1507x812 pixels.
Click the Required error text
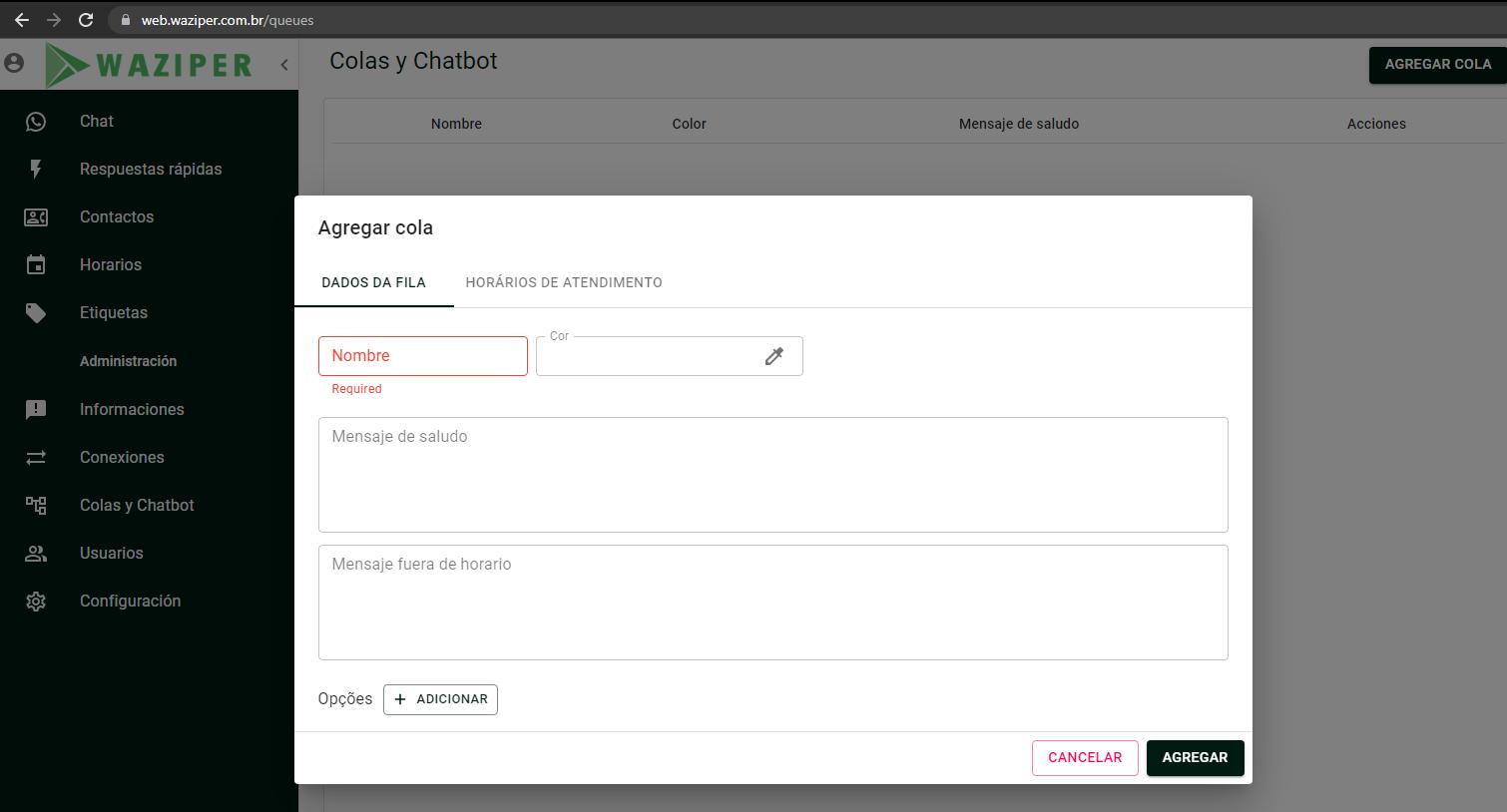[356, 389]
